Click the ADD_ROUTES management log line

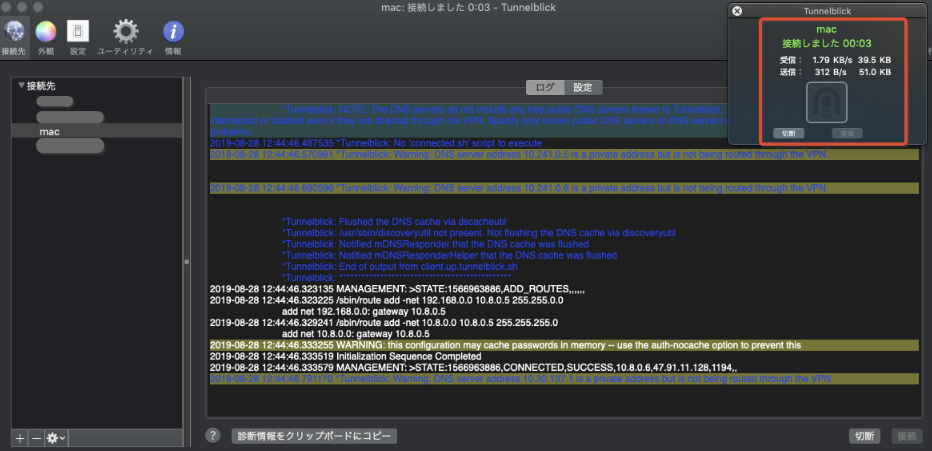(x=398, y=289)
